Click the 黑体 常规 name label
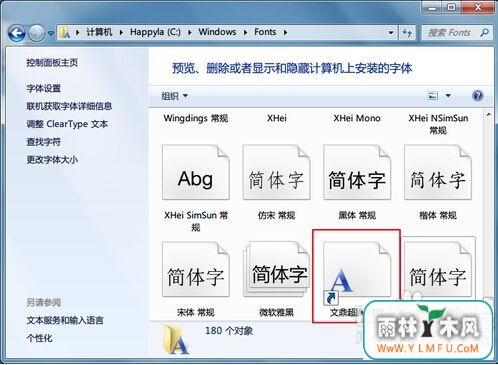Viewport: 498px width, 365px height. click(x=357, y=215)
